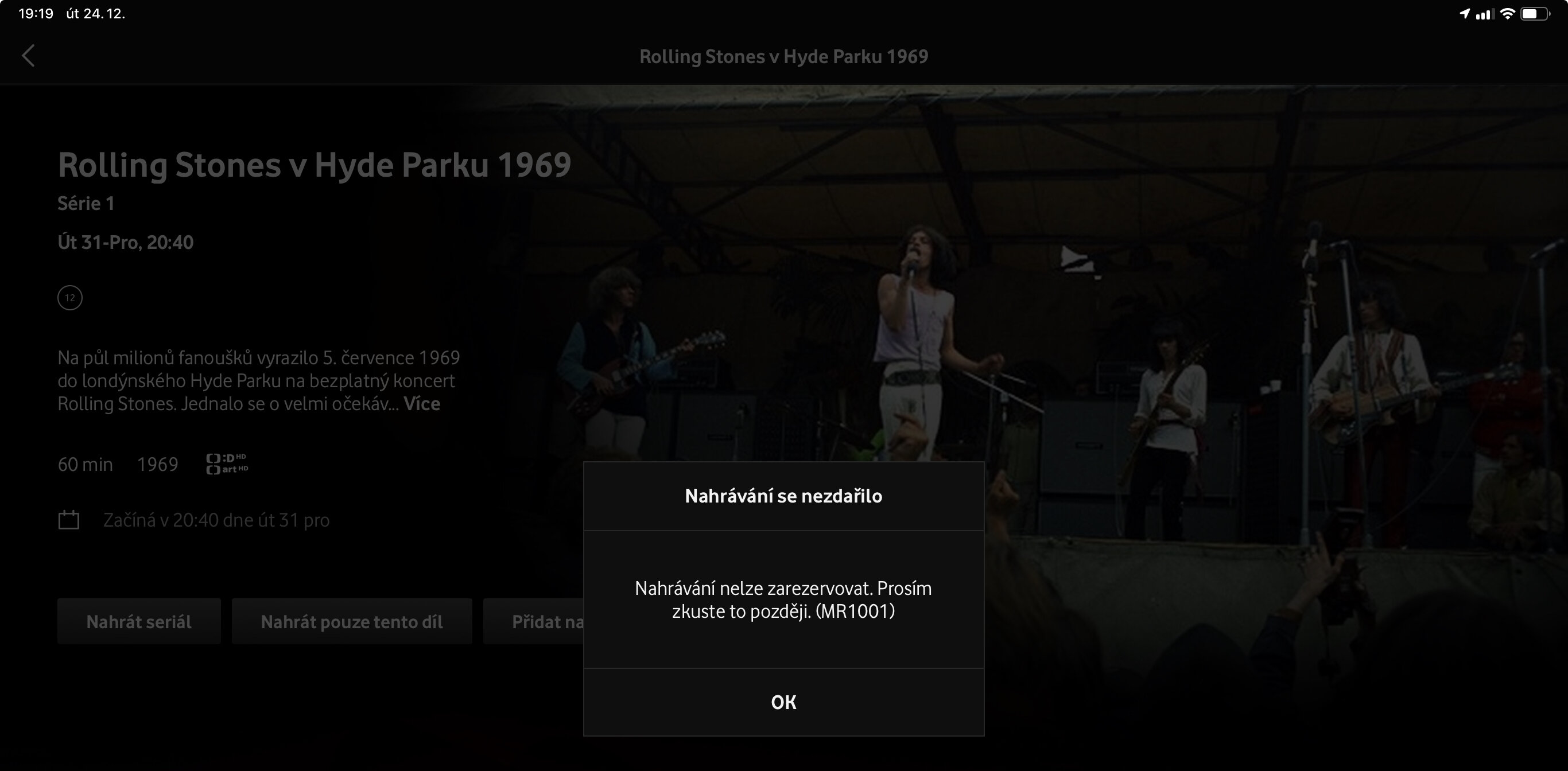This screenshot has height=771, width=1568.
Task: Click the 19:19 clock in status bar
Action: (36, 13)
